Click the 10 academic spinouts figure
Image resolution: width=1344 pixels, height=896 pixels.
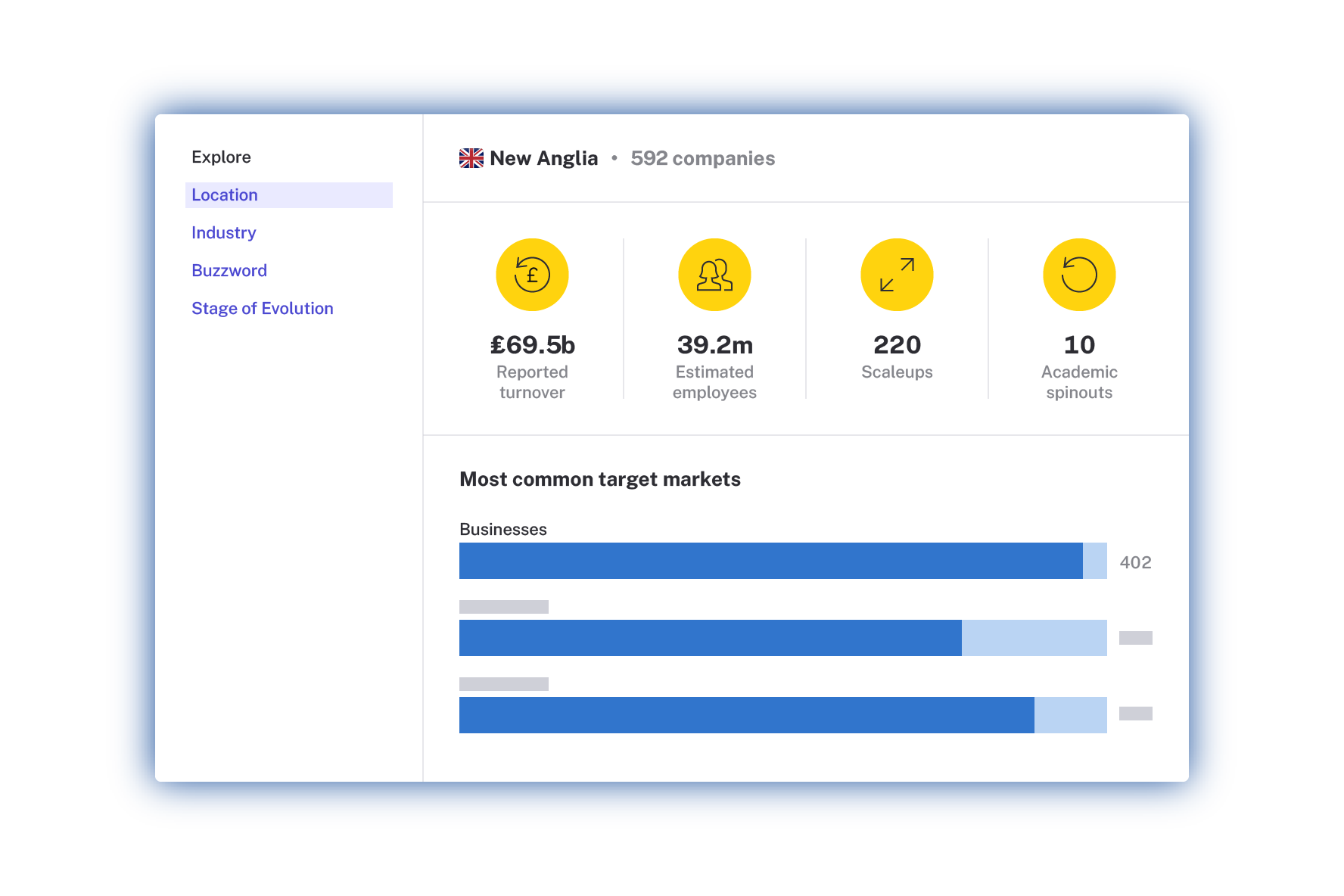[x=1080, y=345]
